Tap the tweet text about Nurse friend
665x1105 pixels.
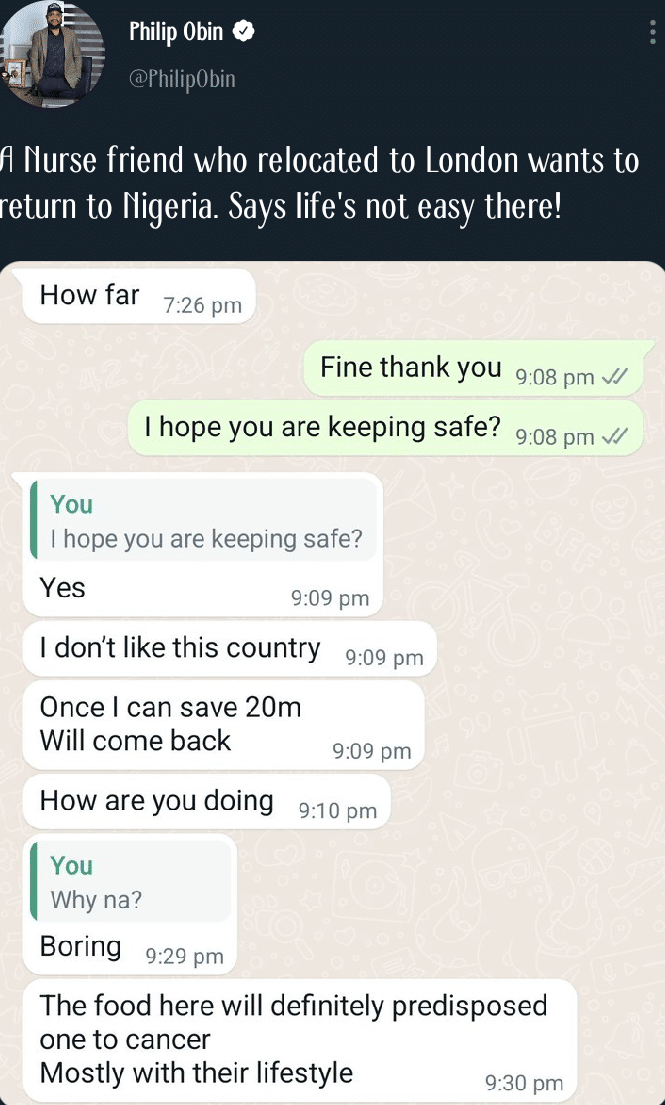pyautogui.click(x=320, y=185)
